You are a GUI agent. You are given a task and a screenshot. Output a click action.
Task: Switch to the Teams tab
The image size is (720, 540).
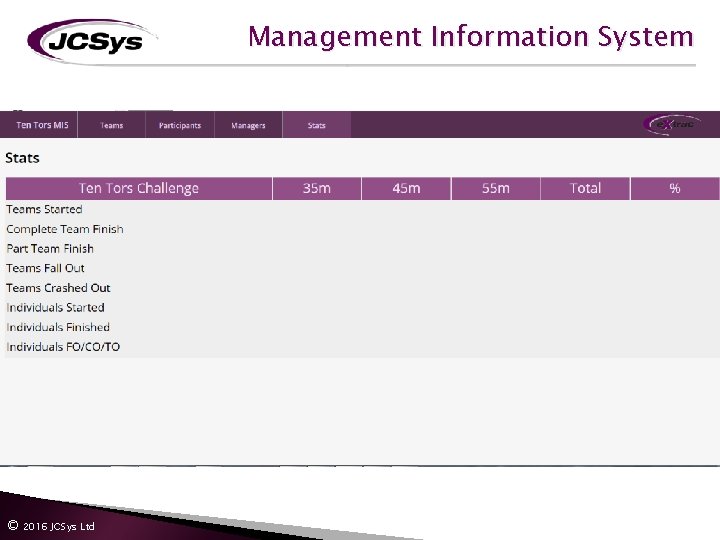pos(112,125)
